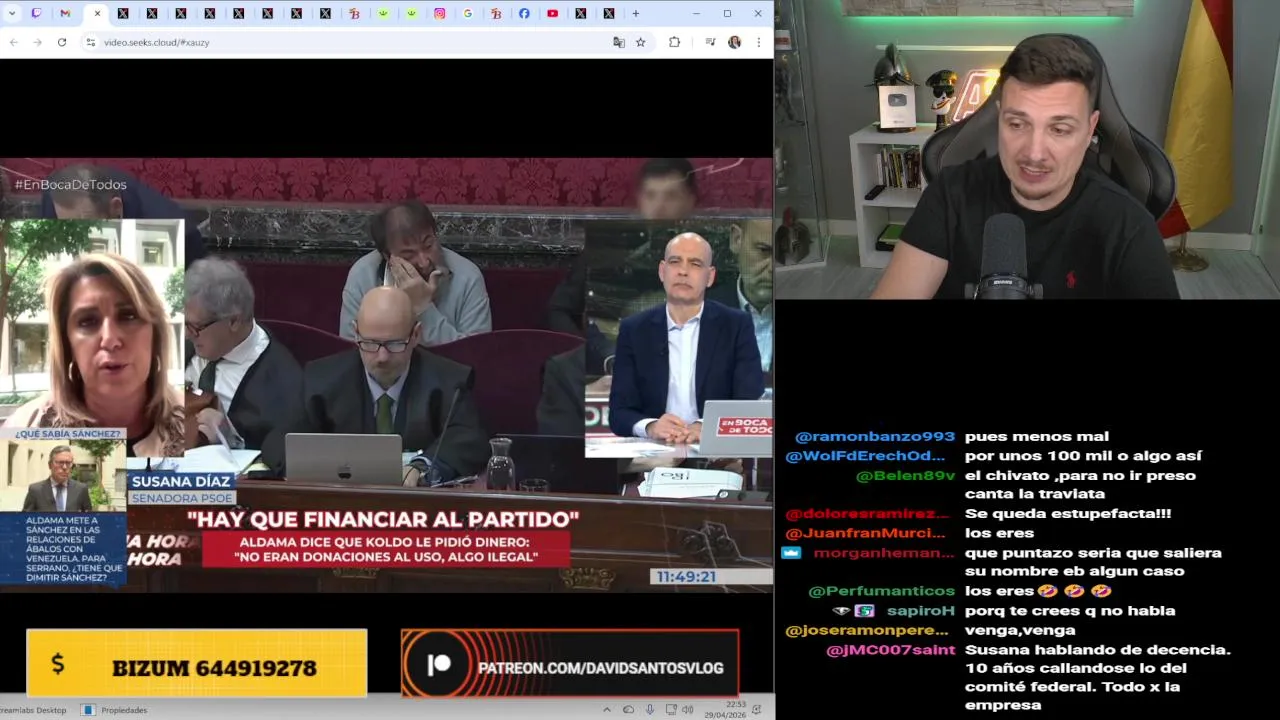Go back to previous page
Screen dimensions: 1280x720
coord(14,42)
